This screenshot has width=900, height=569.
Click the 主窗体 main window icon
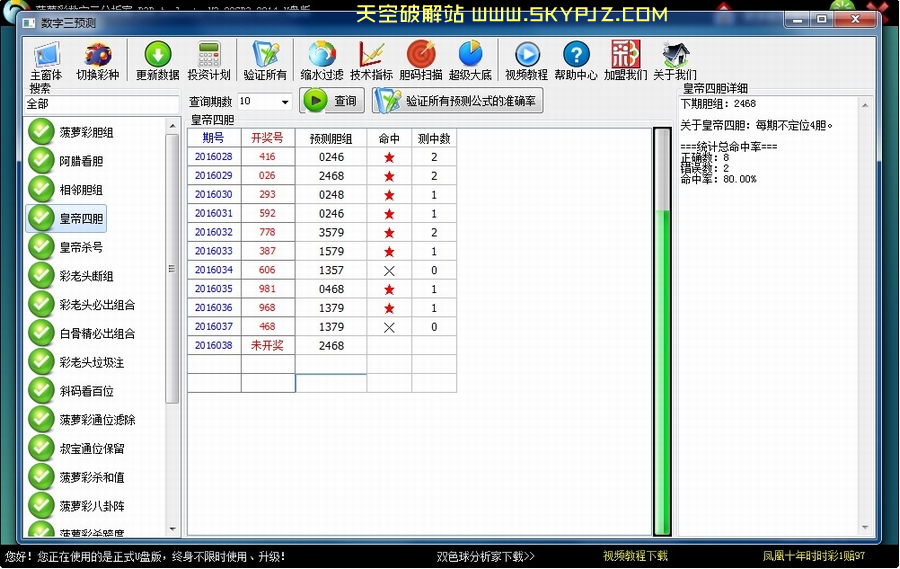(45, 56)
